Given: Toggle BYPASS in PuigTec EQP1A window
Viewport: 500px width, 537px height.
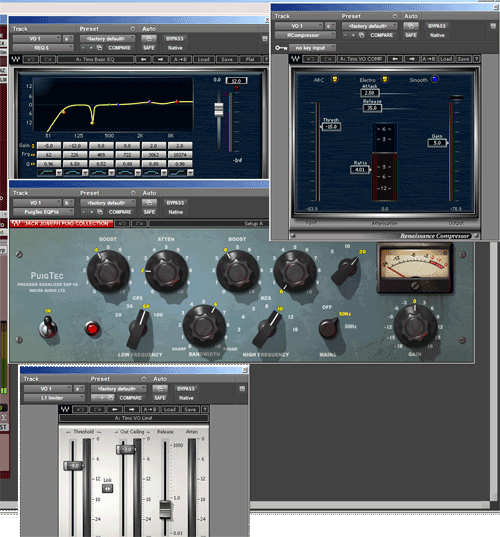Looking at the screenshot, I should coord(175,203).
